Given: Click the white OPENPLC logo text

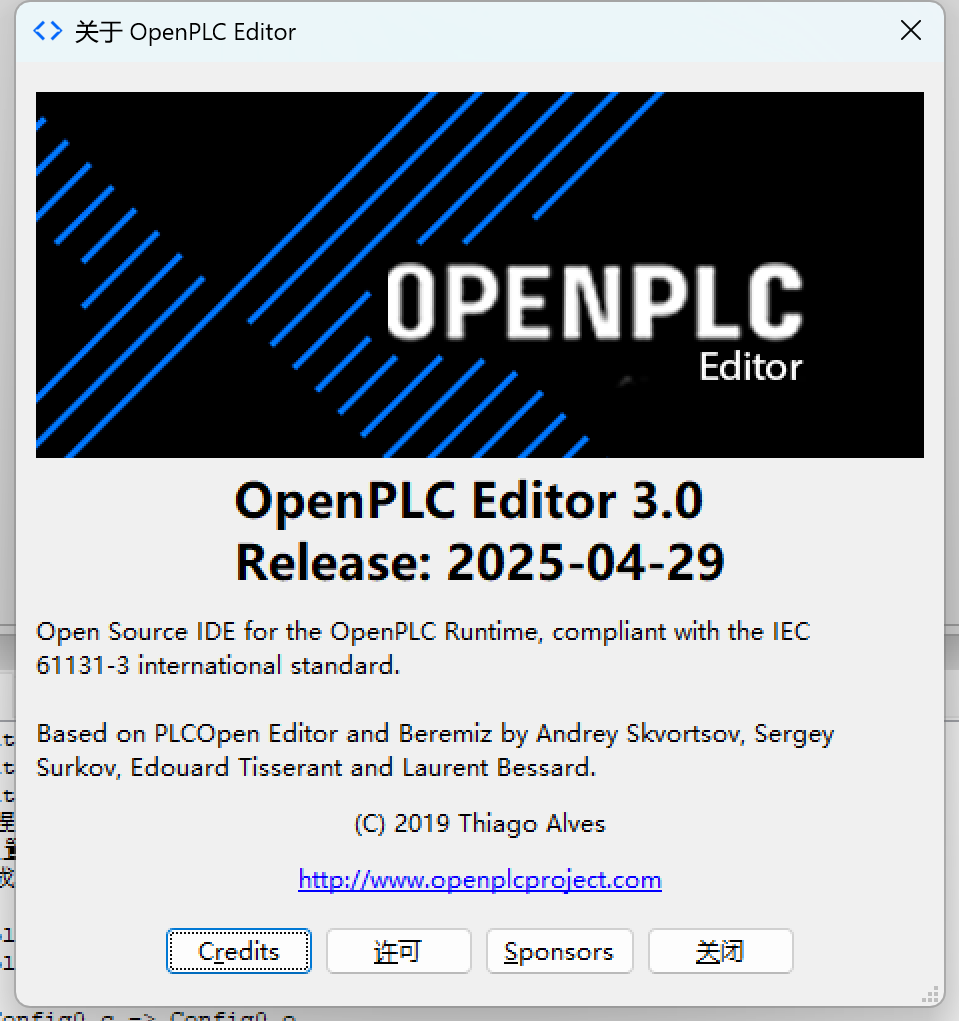Looking at the screenshot, I should tap(594, 302).
